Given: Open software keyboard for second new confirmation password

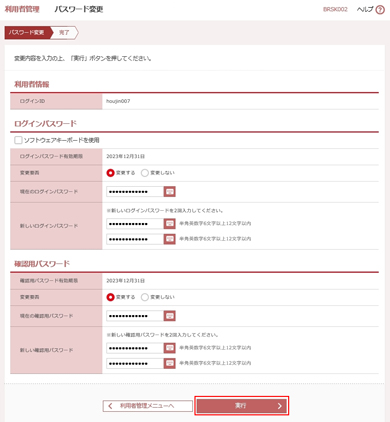Looking at the screenshot, I should [x=170, y=363].
